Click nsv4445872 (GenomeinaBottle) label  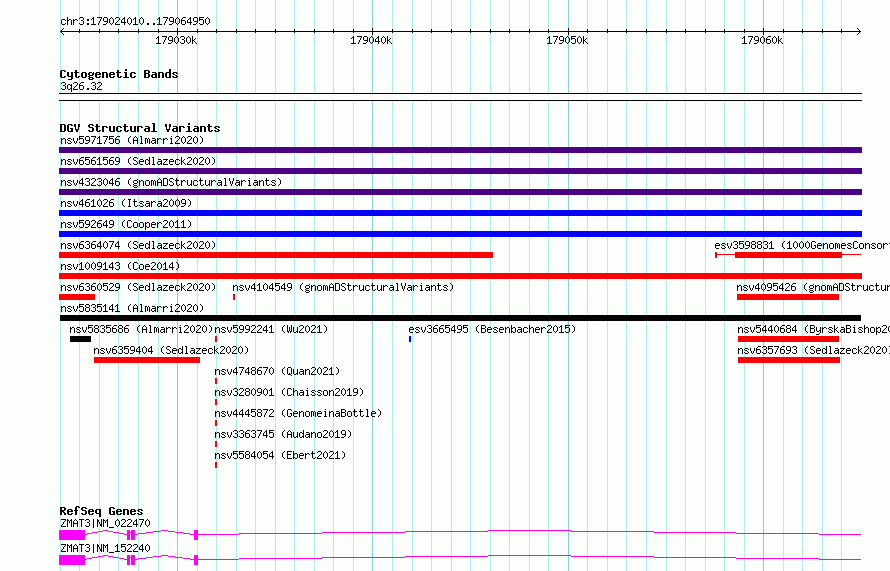[298, 413]
